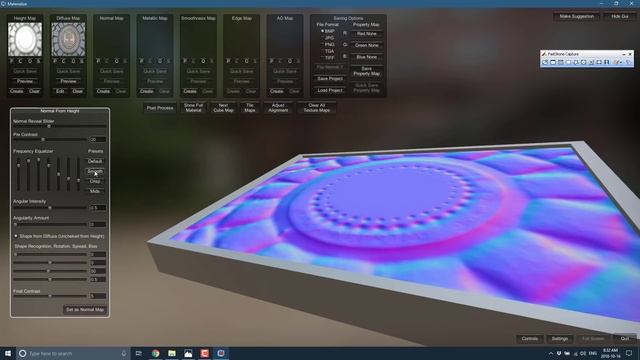The width and height of the screenshot is (640, 360).
Task: Click FastStone capture freehand region icon
Action: pos(576,62)
